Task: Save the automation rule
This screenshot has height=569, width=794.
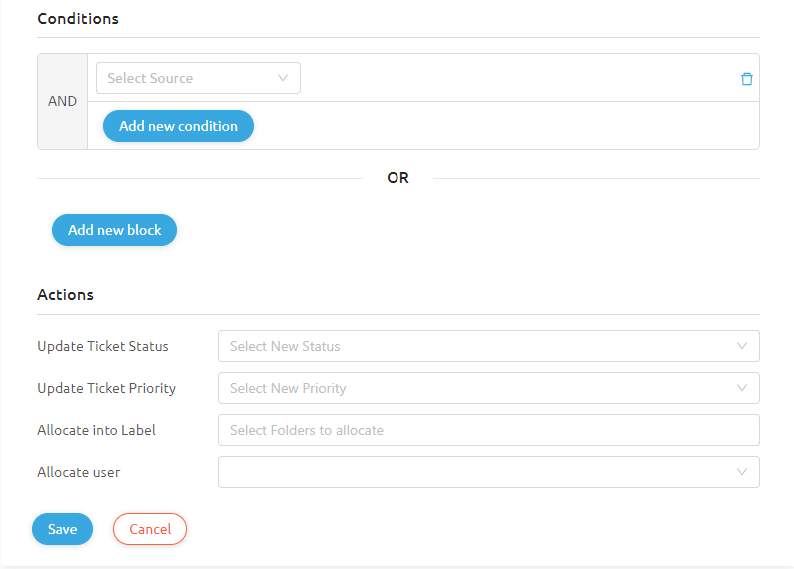Action: coord(62,529)
